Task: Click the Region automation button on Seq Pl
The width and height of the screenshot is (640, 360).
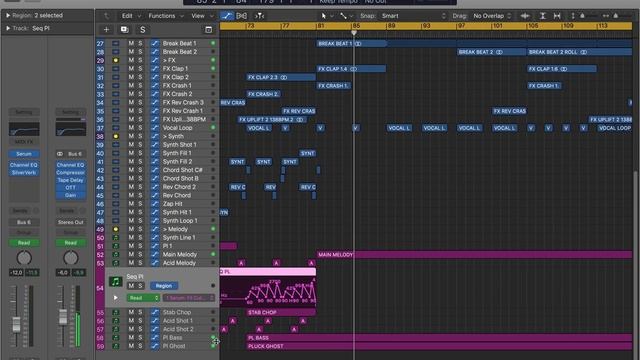Action: pos(164,286)
